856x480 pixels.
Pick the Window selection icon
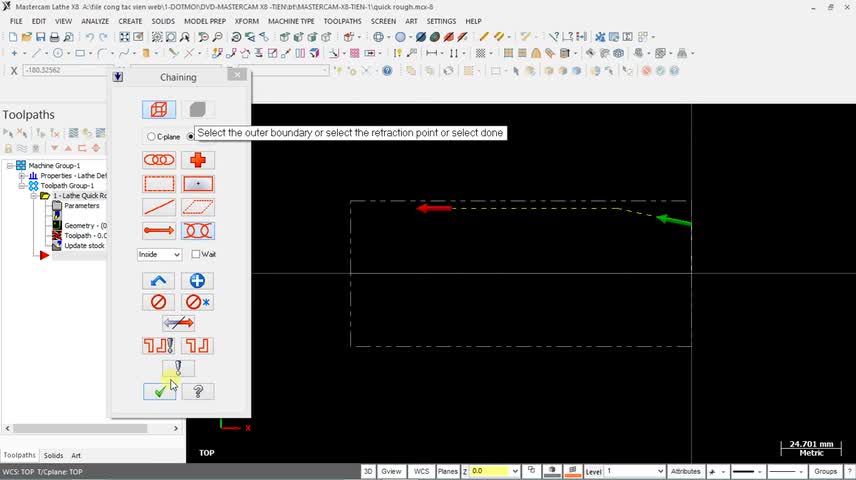coord(160,184)
